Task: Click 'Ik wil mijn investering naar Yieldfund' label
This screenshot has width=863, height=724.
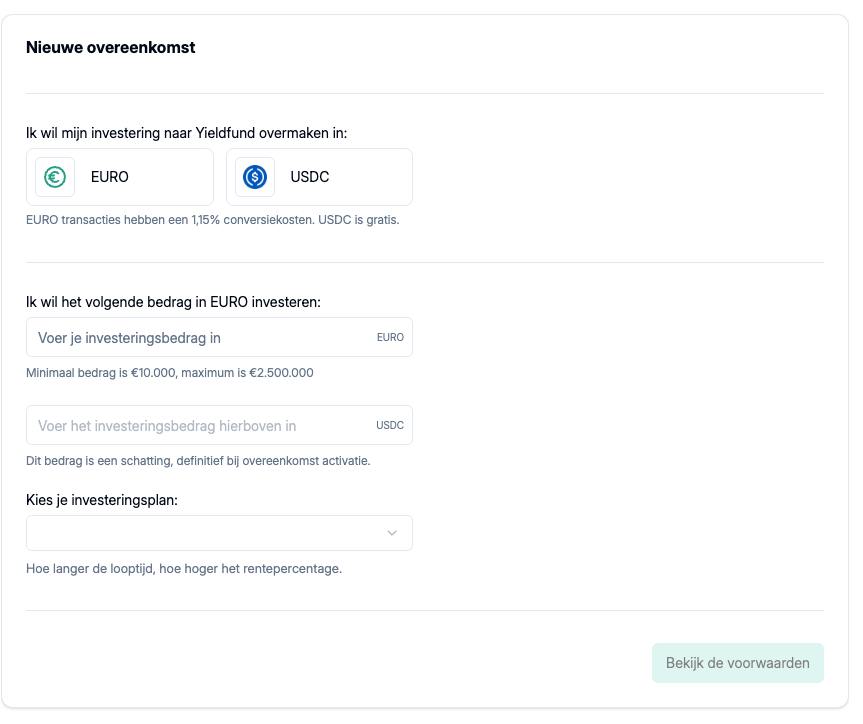Action: click(187, 133)
